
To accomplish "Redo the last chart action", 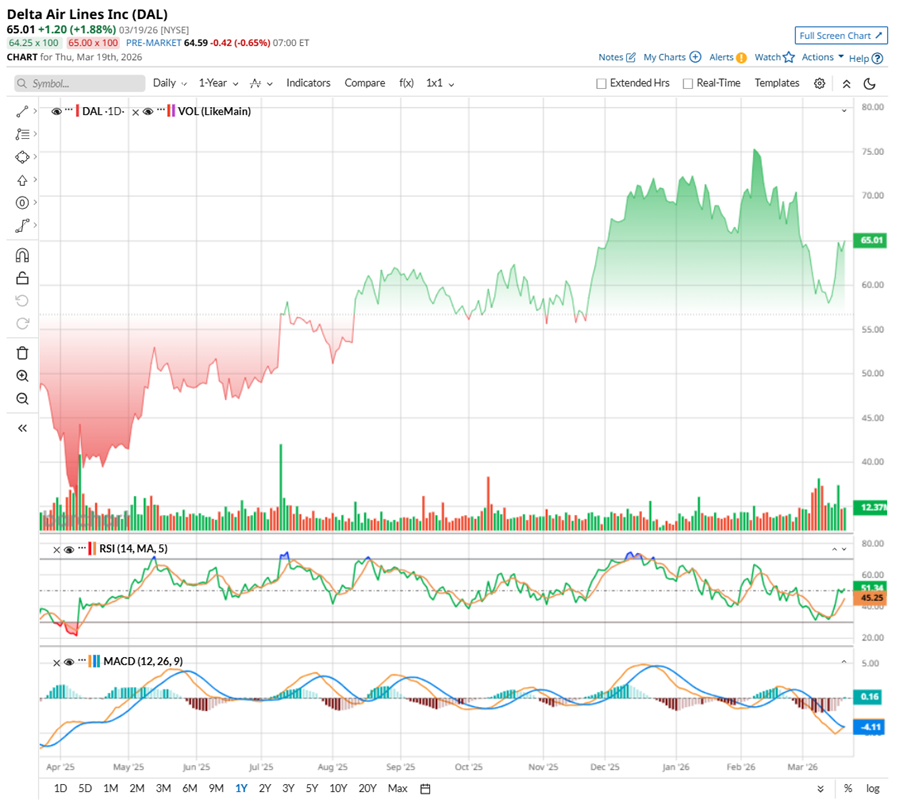I will click(22, 324).
